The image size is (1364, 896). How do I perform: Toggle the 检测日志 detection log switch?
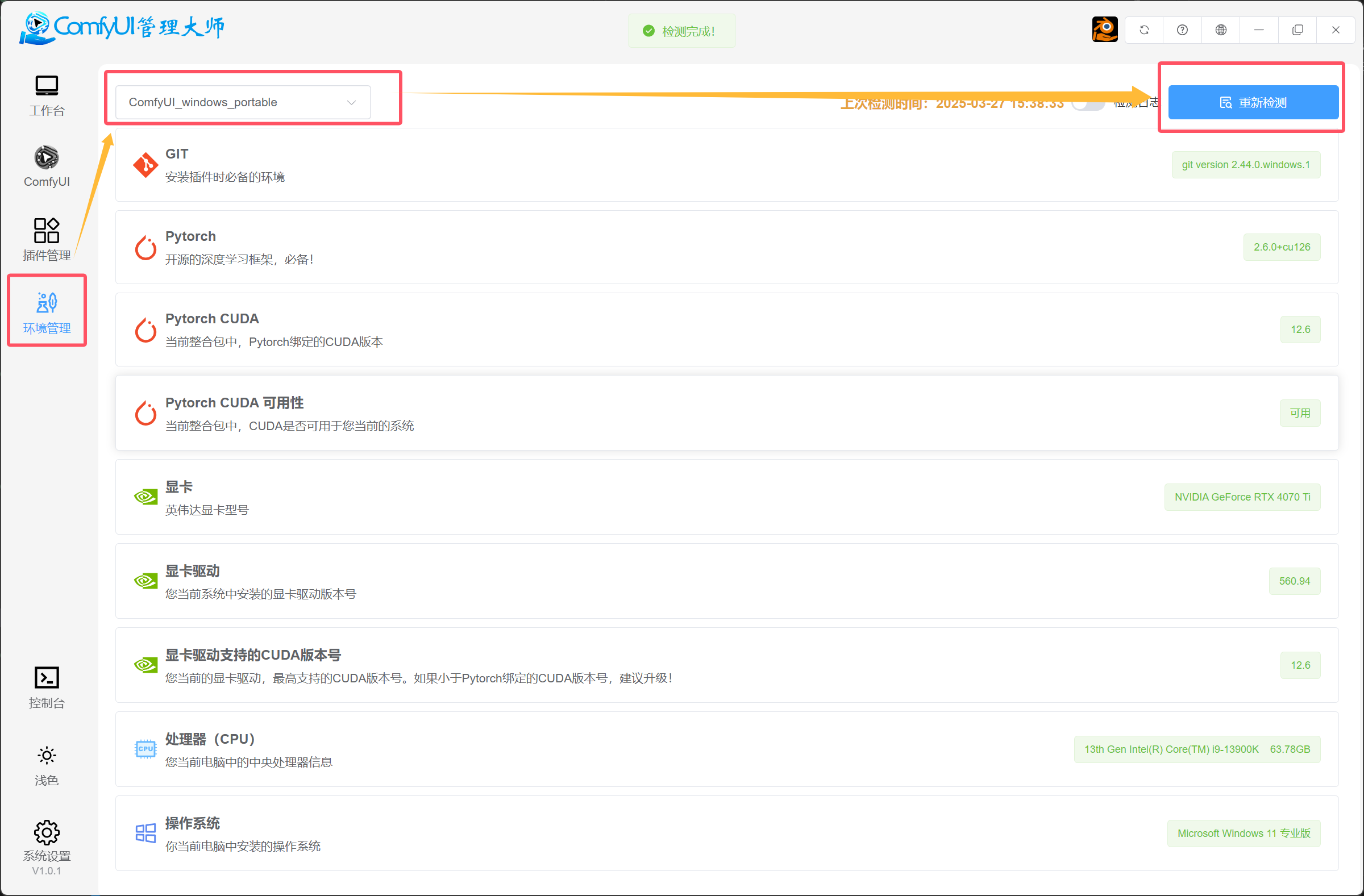1088,104
